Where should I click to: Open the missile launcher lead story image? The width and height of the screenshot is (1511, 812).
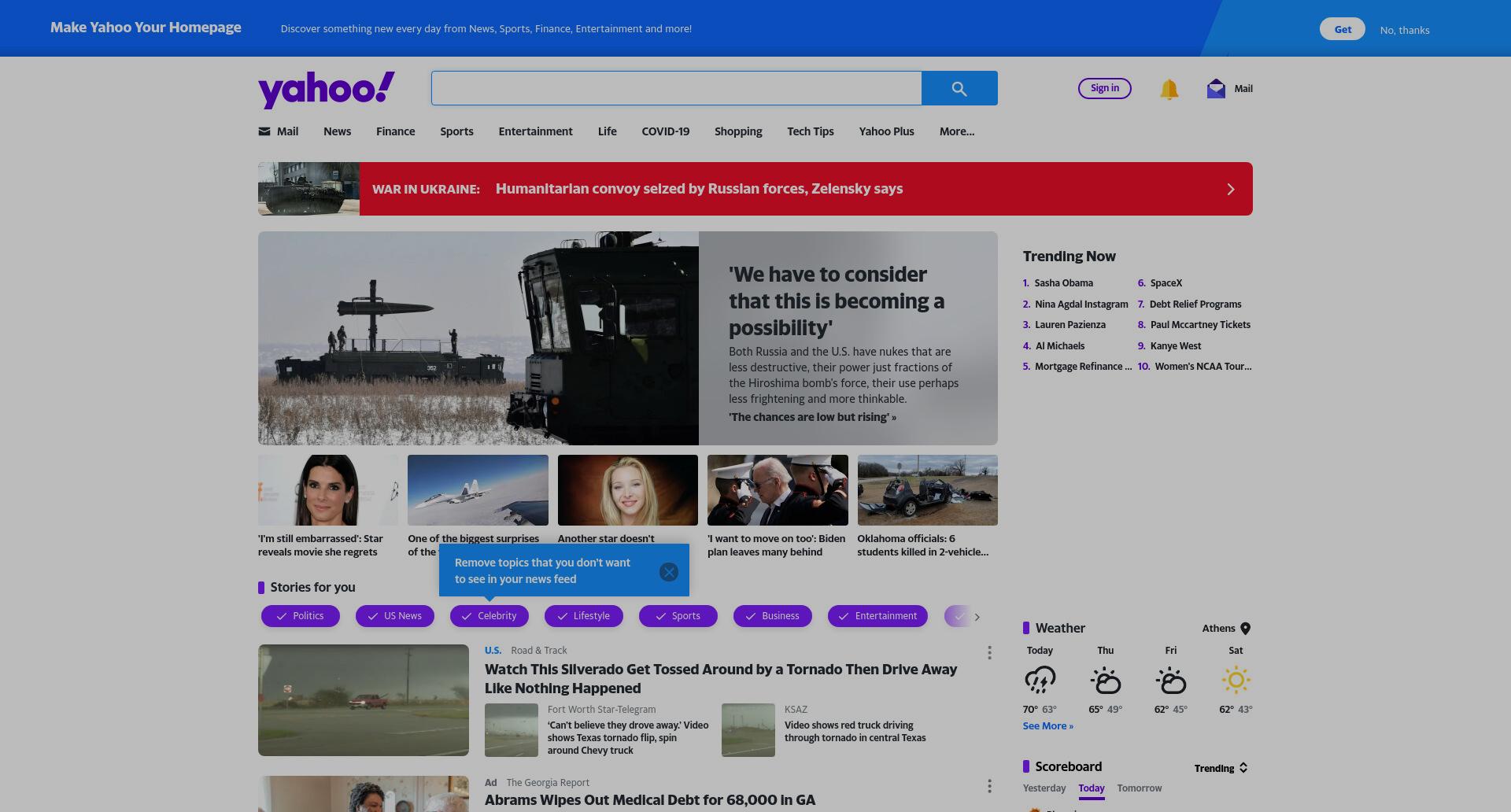click(478, 338)
